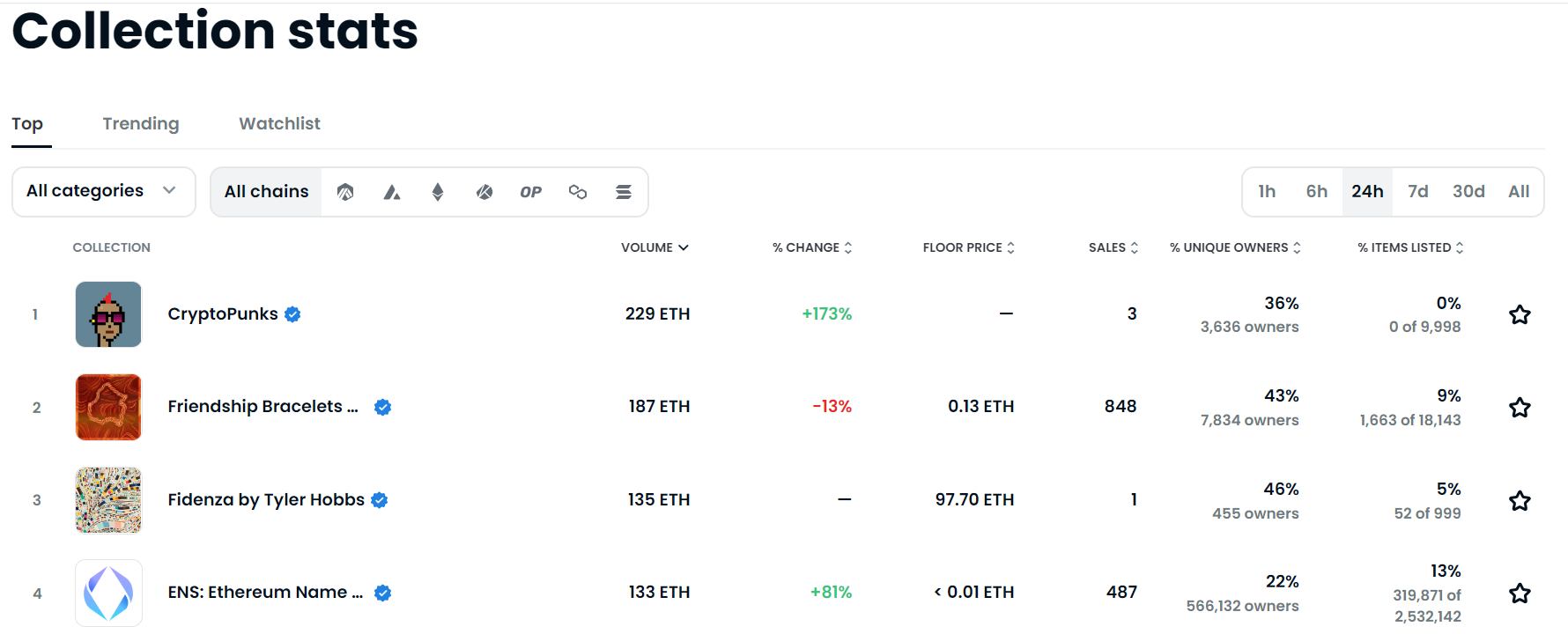
Task: Sort by the % Change column
Action: pyautogui.click(x=812, y=247)
